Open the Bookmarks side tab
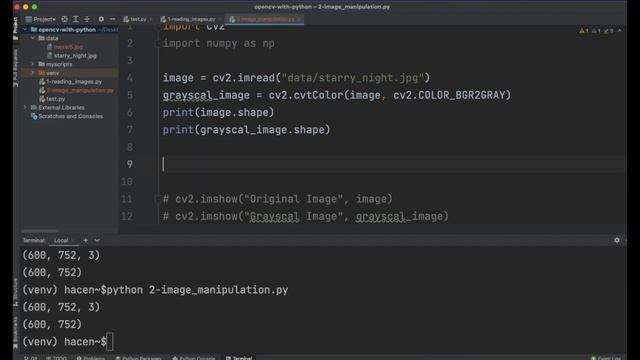 pyautogui.click(x=16, y=333)
